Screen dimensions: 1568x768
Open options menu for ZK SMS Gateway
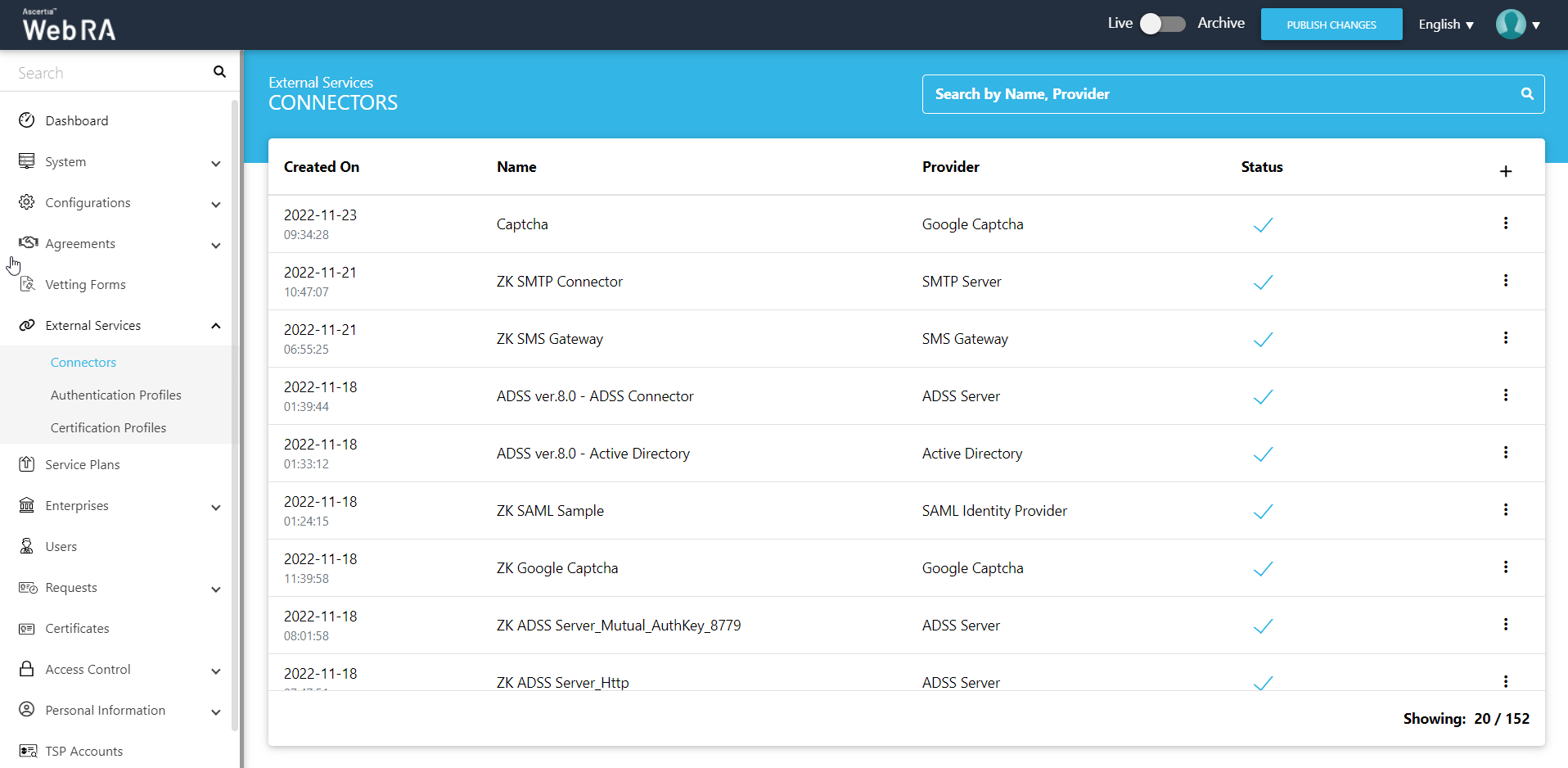(1505, 337)
